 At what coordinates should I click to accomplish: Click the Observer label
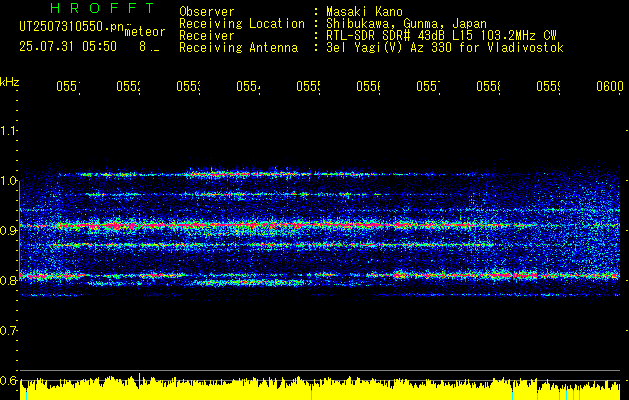pos(207,11)
